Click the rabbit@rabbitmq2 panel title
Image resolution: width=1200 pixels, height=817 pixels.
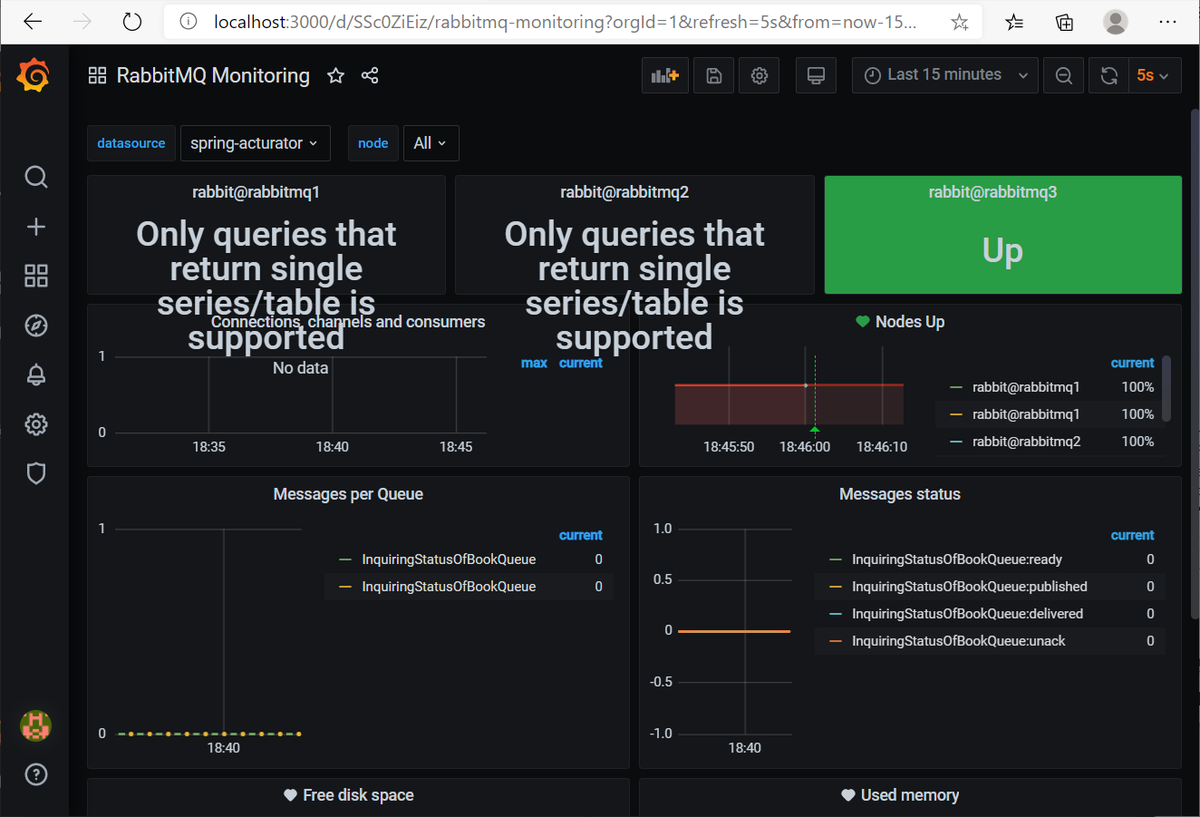click(625, 192)
